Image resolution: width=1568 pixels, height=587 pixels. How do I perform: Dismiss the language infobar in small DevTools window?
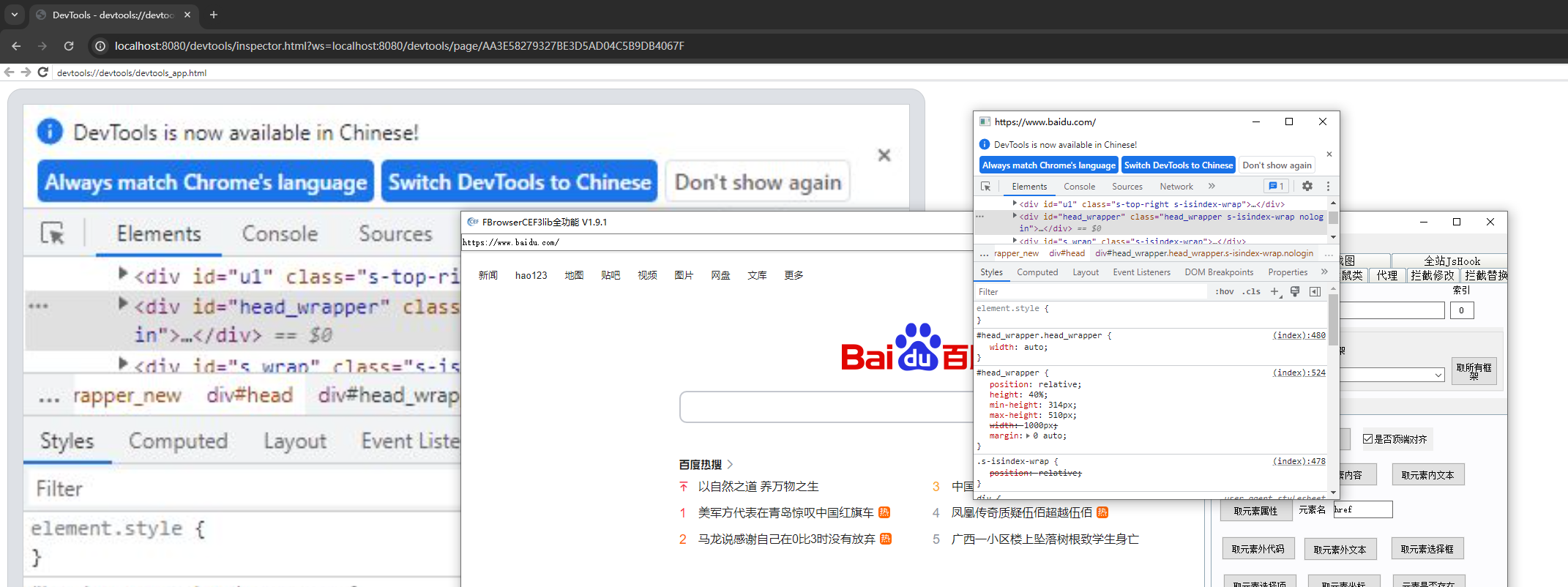(x=1329, y=154)
